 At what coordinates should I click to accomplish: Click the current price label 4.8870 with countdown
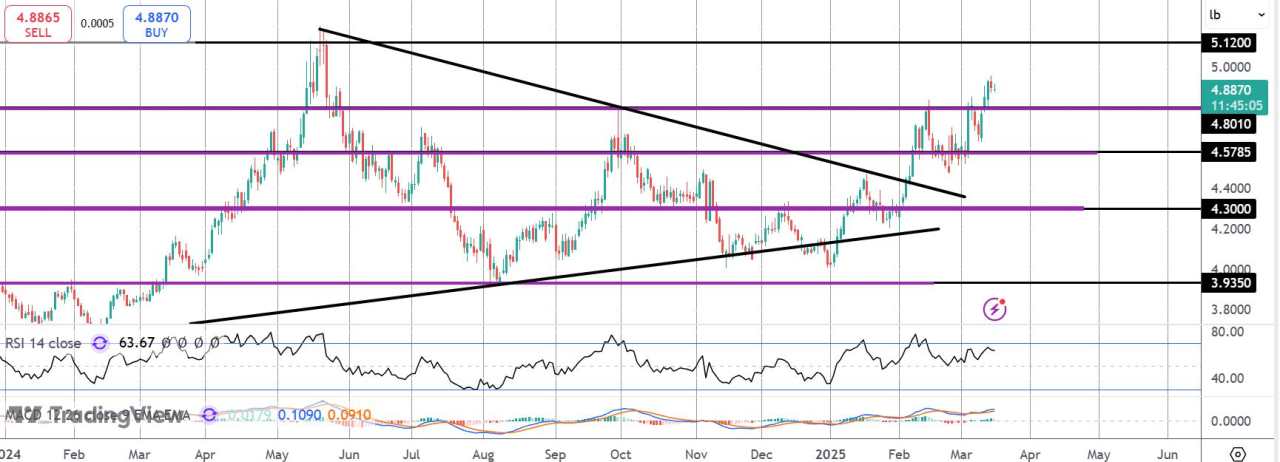[x=1236, y=96]
